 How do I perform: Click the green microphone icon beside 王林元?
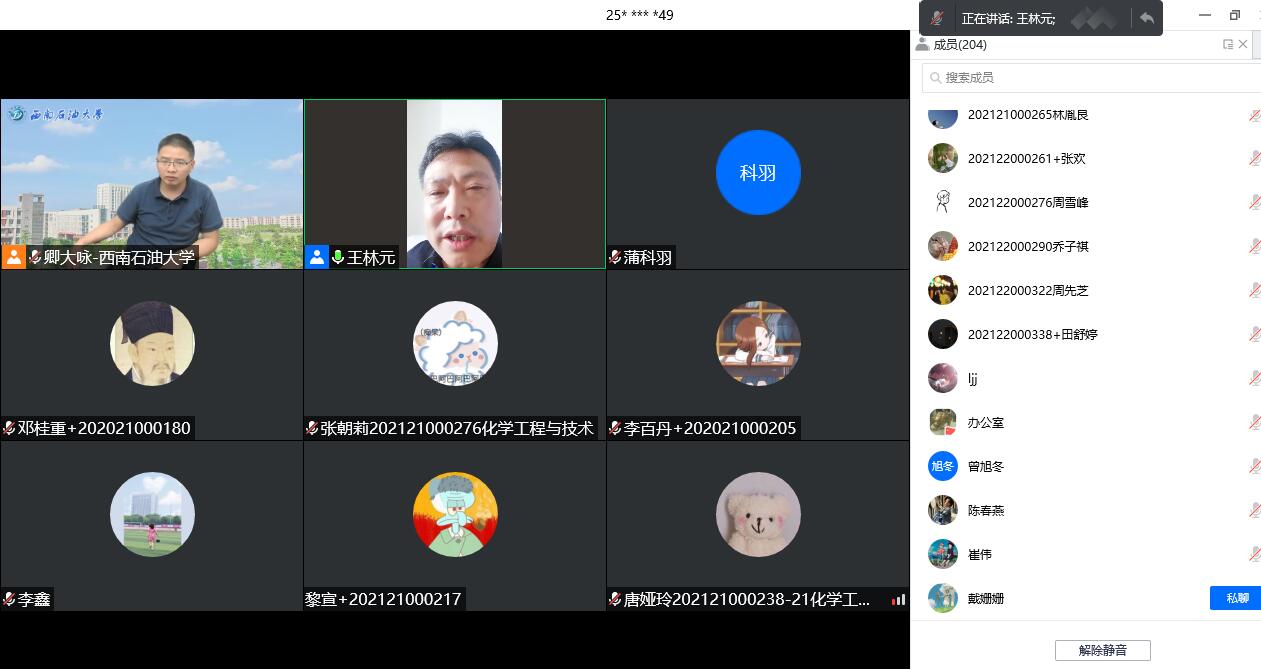[x=338, y=258]
